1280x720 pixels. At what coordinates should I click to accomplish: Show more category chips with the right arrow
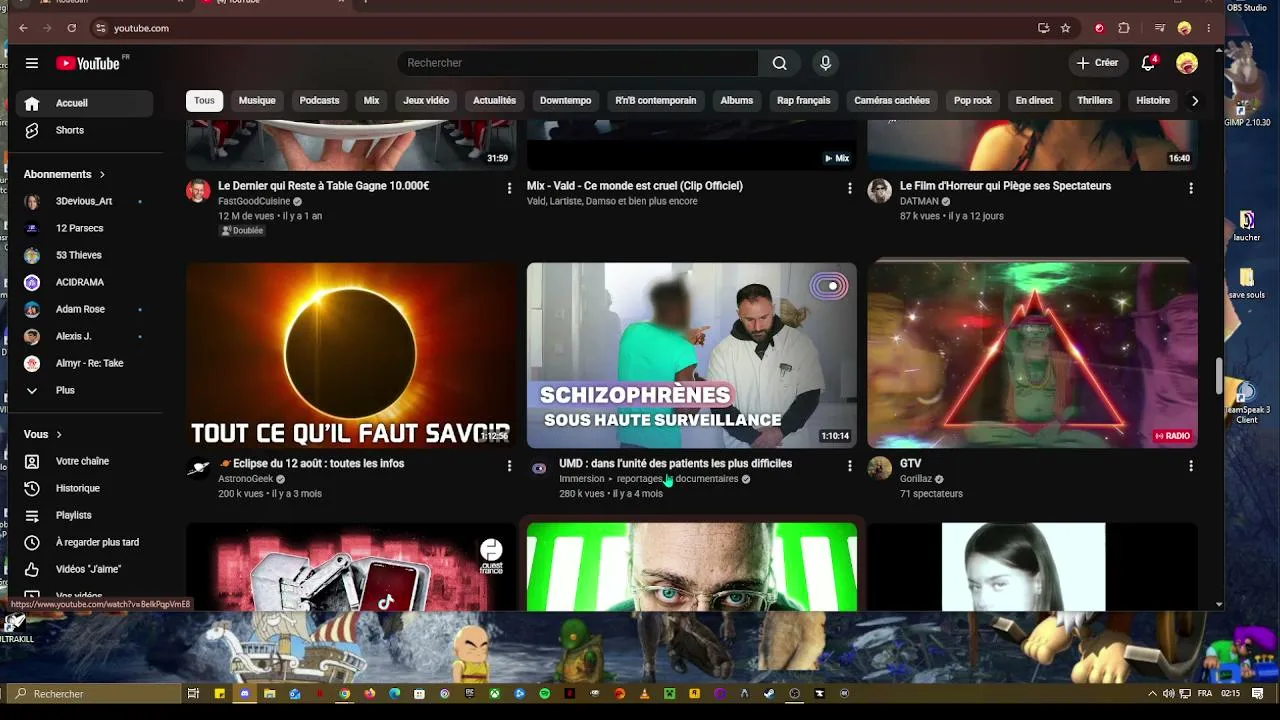1194,100
